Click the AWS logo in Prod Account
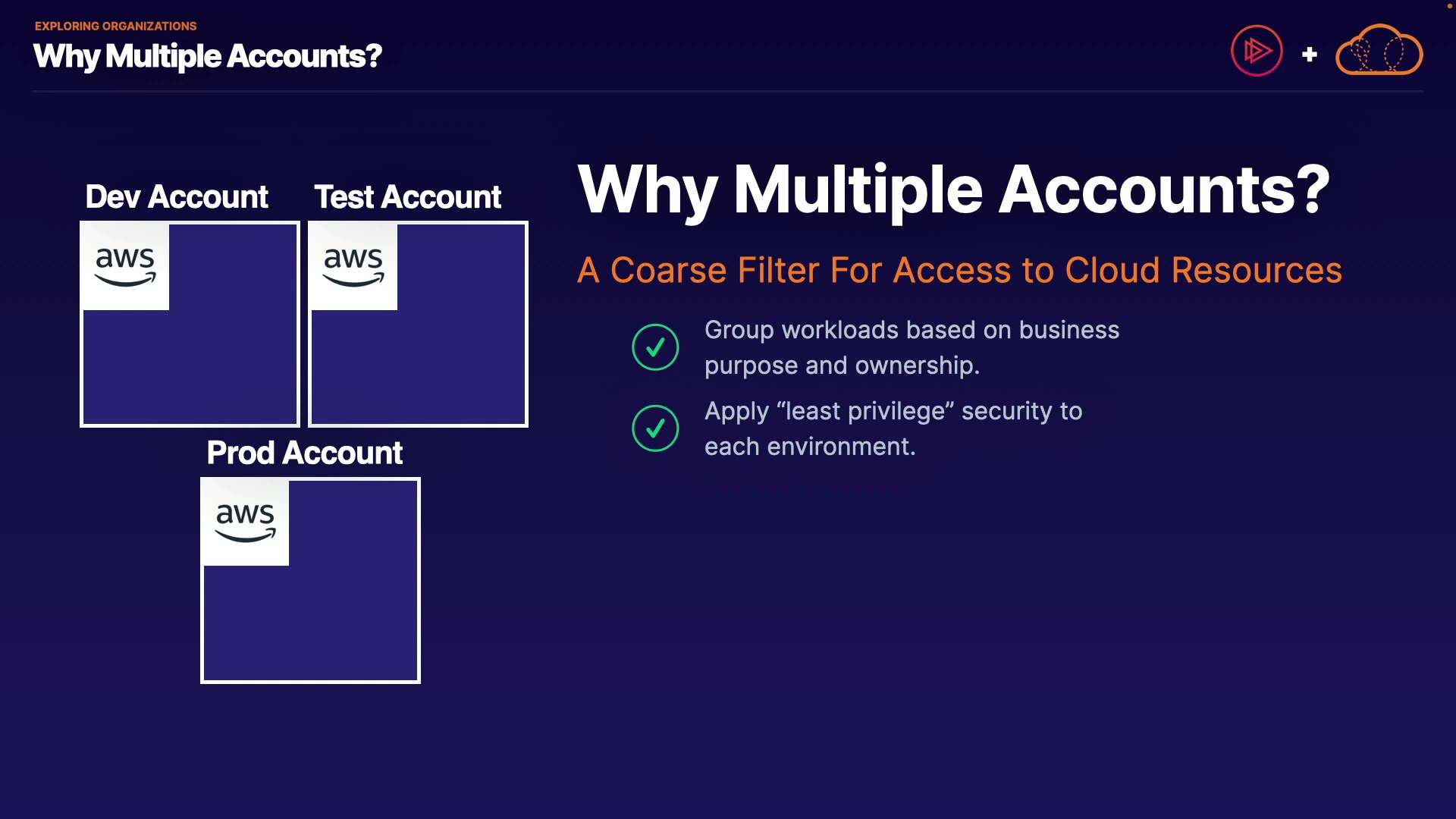The image size is (1456, 819). (x=245, y=522)
